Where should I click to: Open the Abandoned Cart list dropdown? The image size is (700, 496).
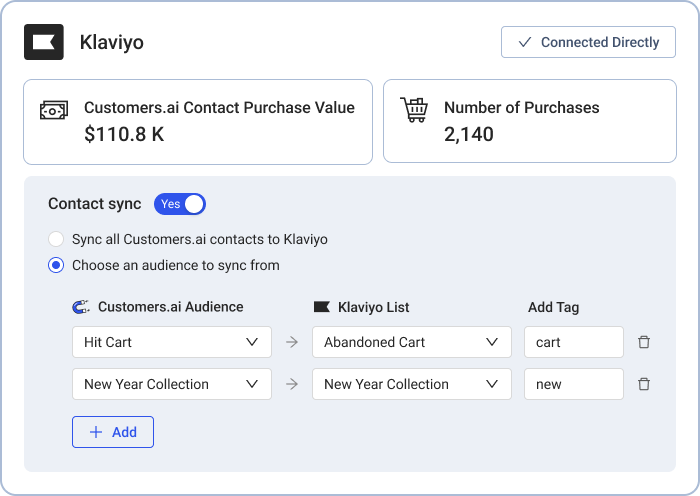(x=412, y=342)
